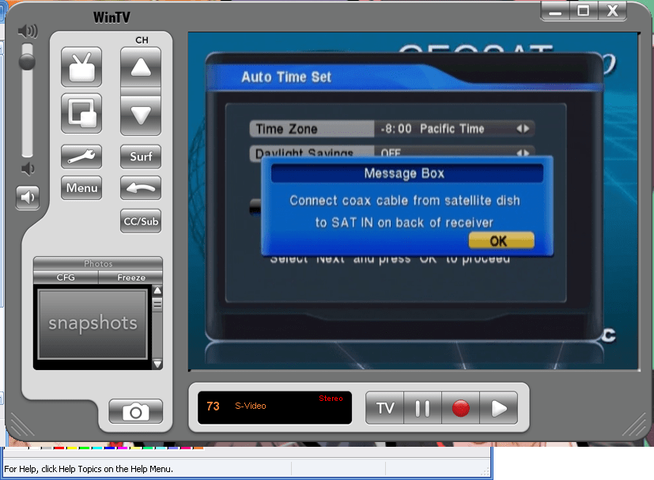The height and width of the screenshot is (480, 654).
Task: Click the channel number 73 display
Action: click(x=213, y=406)
